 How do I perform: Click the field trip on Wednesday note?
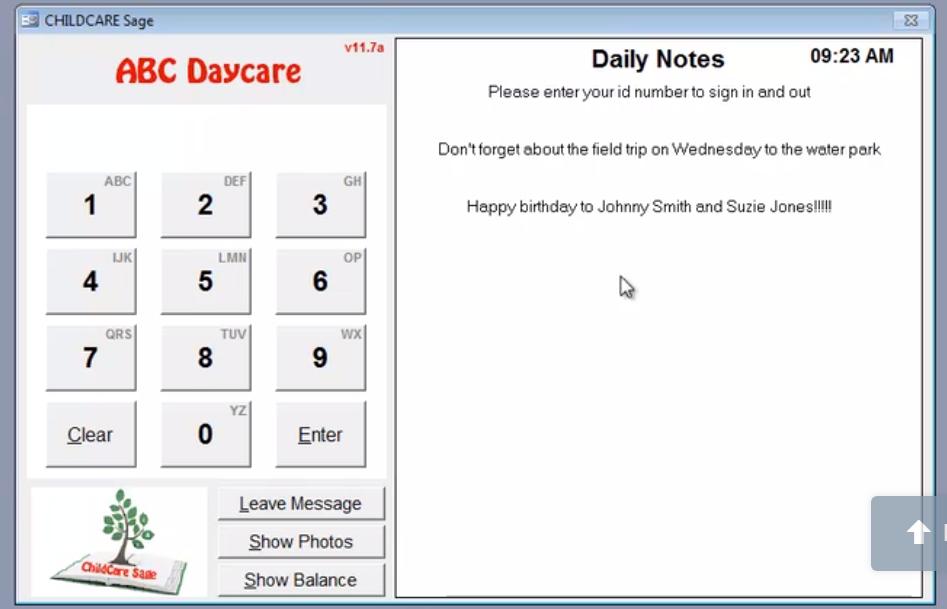coord(659,149)
